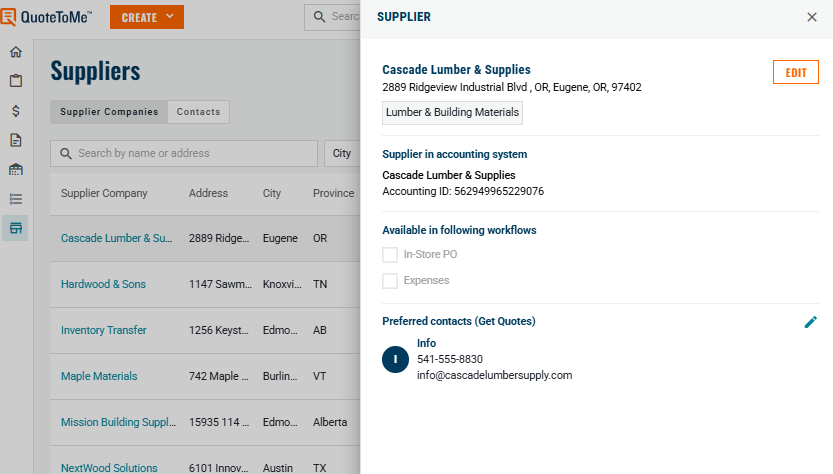Open the dollar sign icon in sidebar
833x474 pixels.
point(16,111)
